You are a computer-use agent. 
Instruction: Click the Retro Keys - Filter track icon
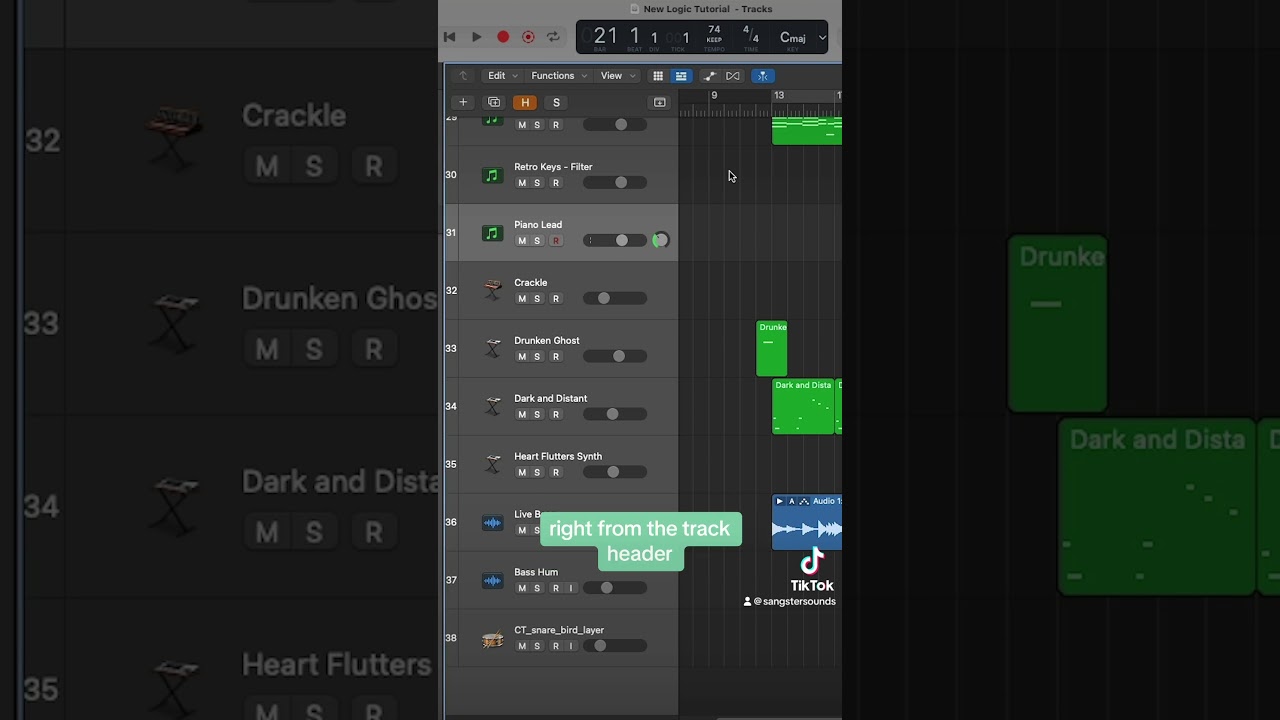(491, 175)
